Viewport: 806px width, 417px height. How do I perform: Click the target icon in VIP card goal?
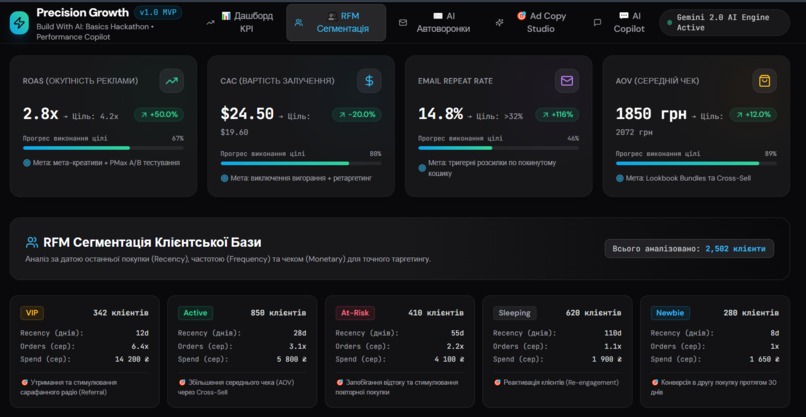click(x=24, y=383)
